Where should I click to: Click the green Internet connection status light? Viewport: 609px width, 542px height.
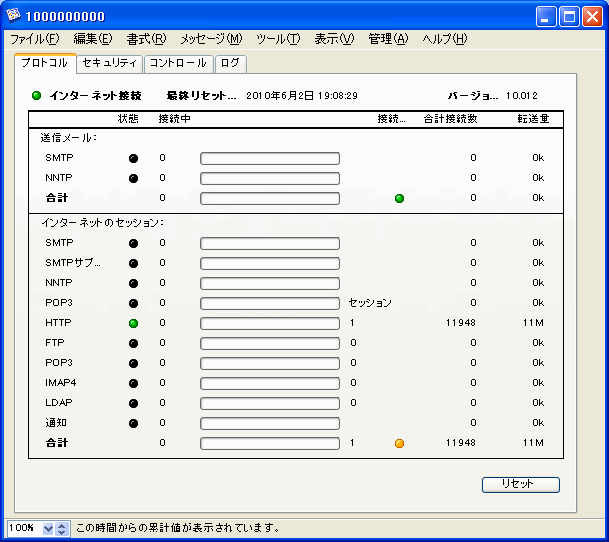point(37,96)
